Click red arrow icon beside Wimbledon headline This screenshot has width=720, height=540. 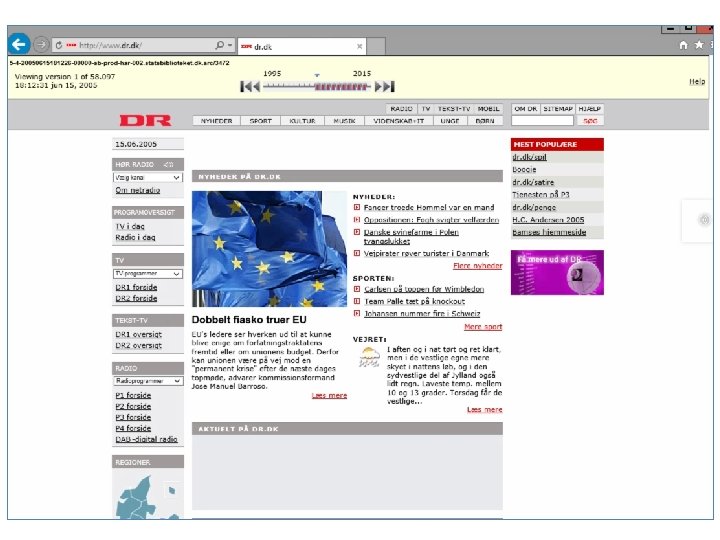click(357, 289)
